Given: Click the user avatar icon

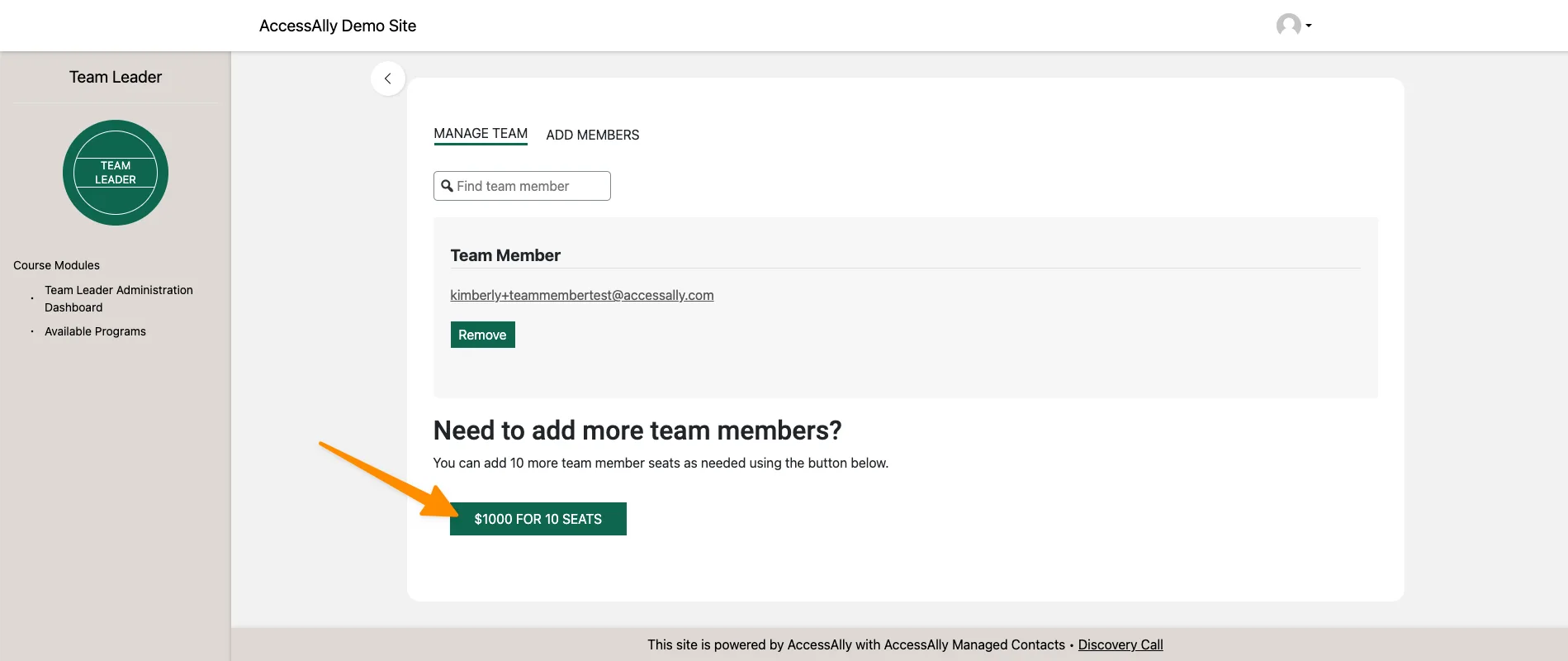Looking at the screenshot, I should click(1287, 25).
